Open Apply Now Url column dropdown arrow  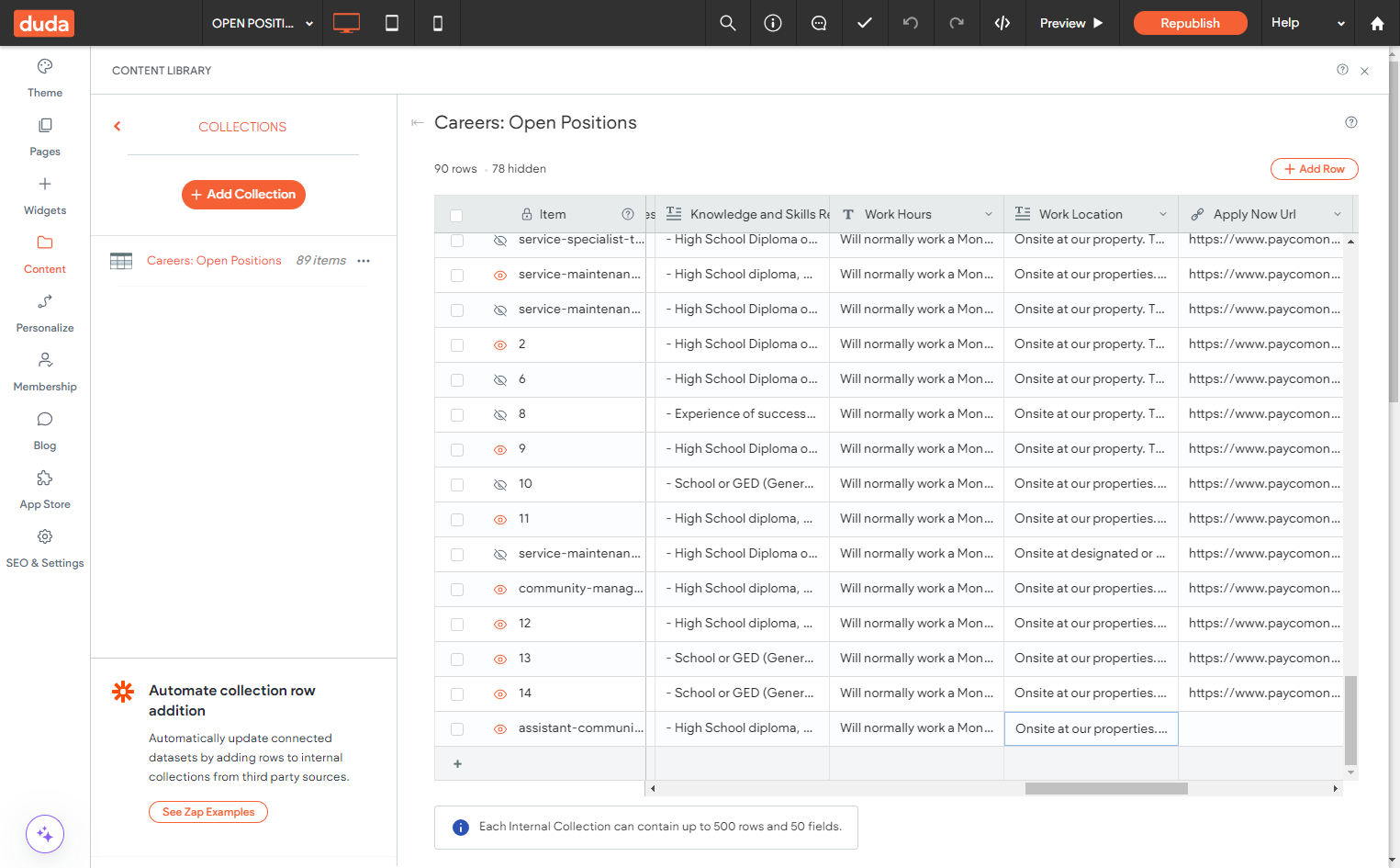point(1338,214)
